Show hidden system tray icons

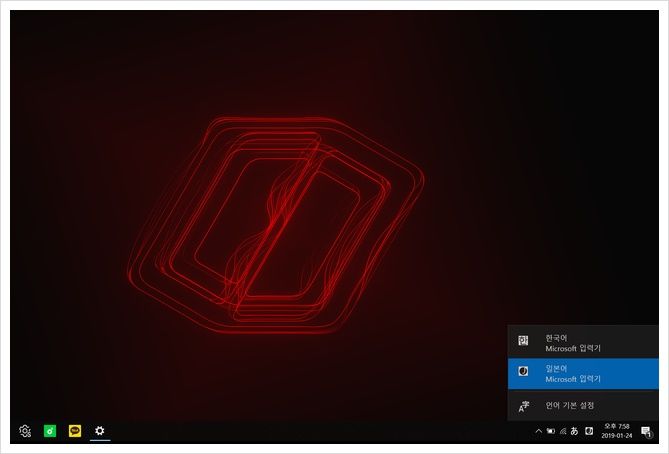538,431
